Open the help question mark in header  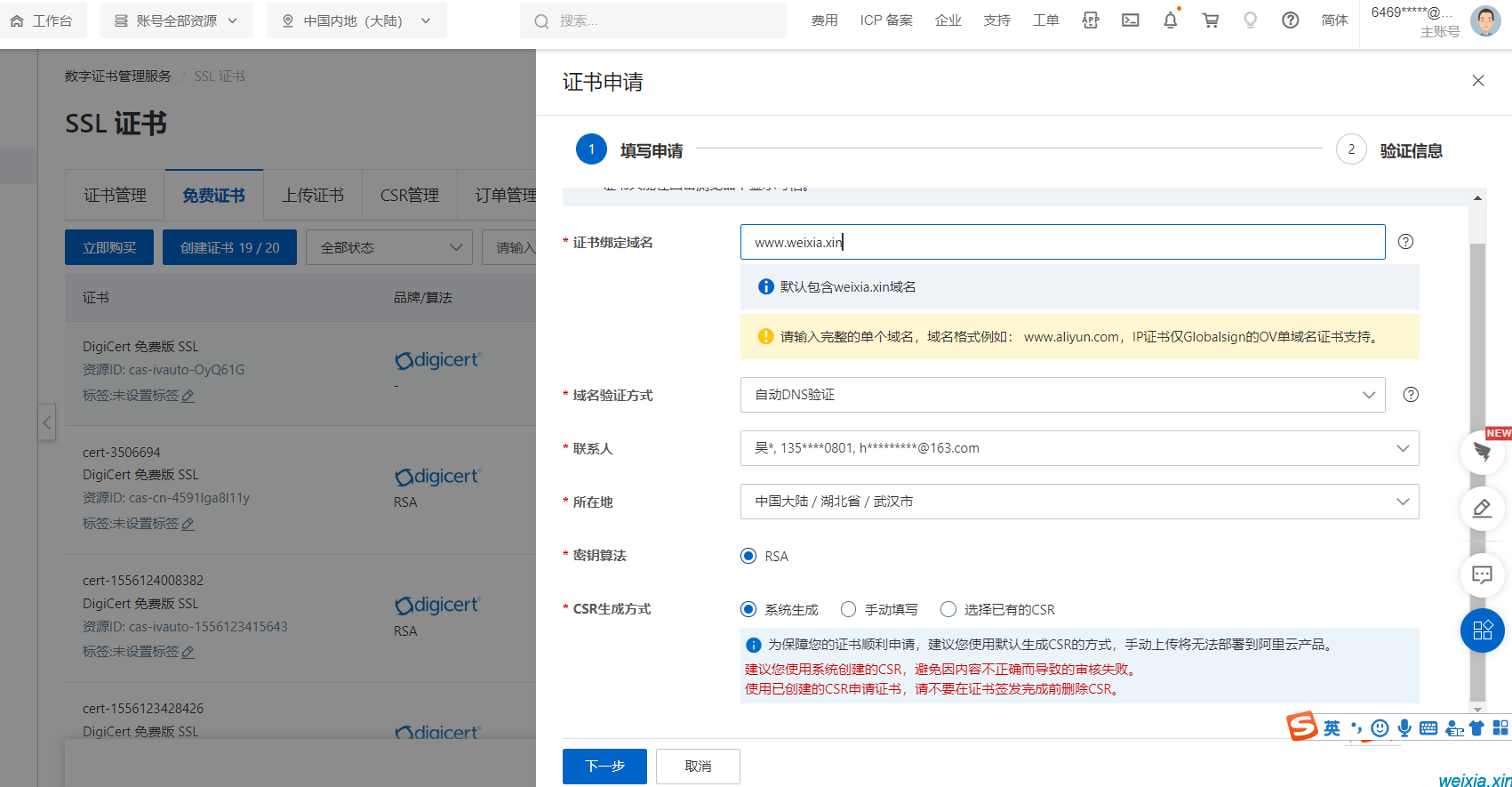(x=1290, y=20)
